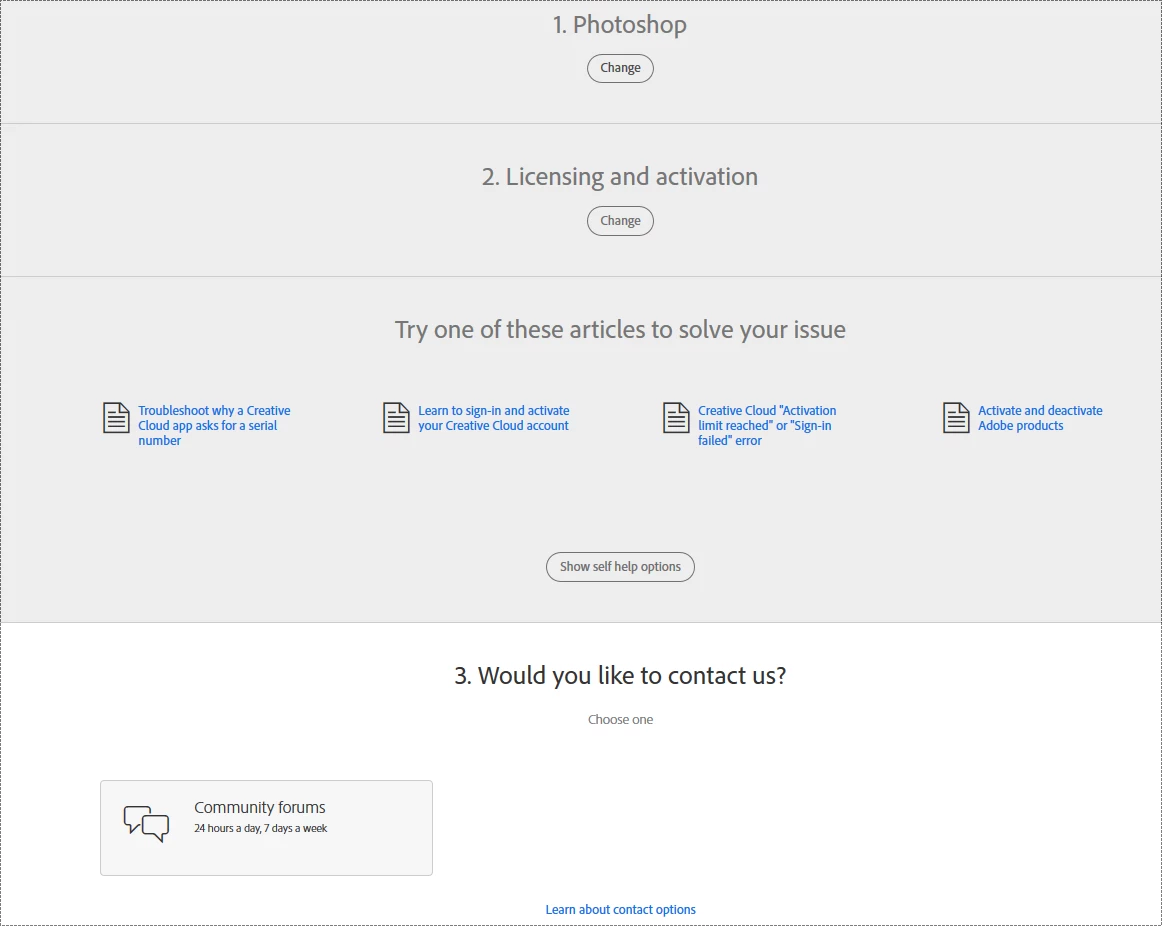Open document icon beside Activation limit reached article
1162x926 pixels.
coord(676,418)
